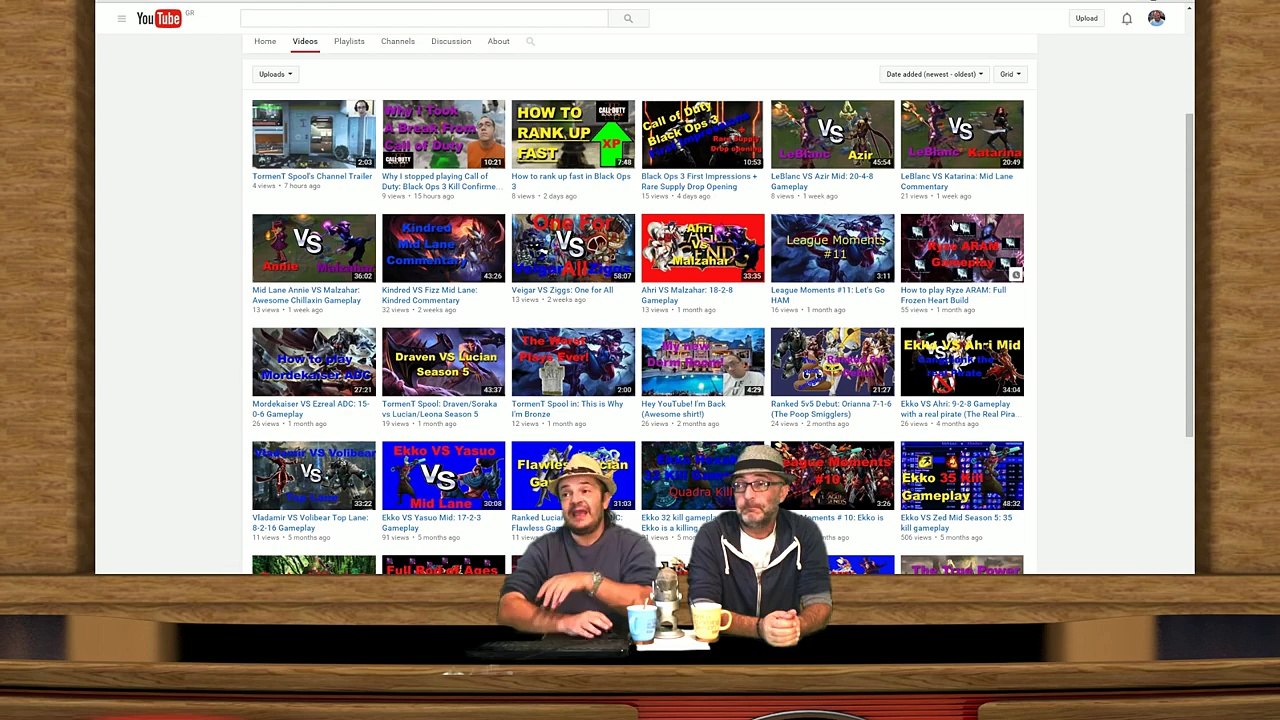Open link Mid Lane Annie VS Malzahar
This screenshot has width=1280, height=720.
coord(307,296)
